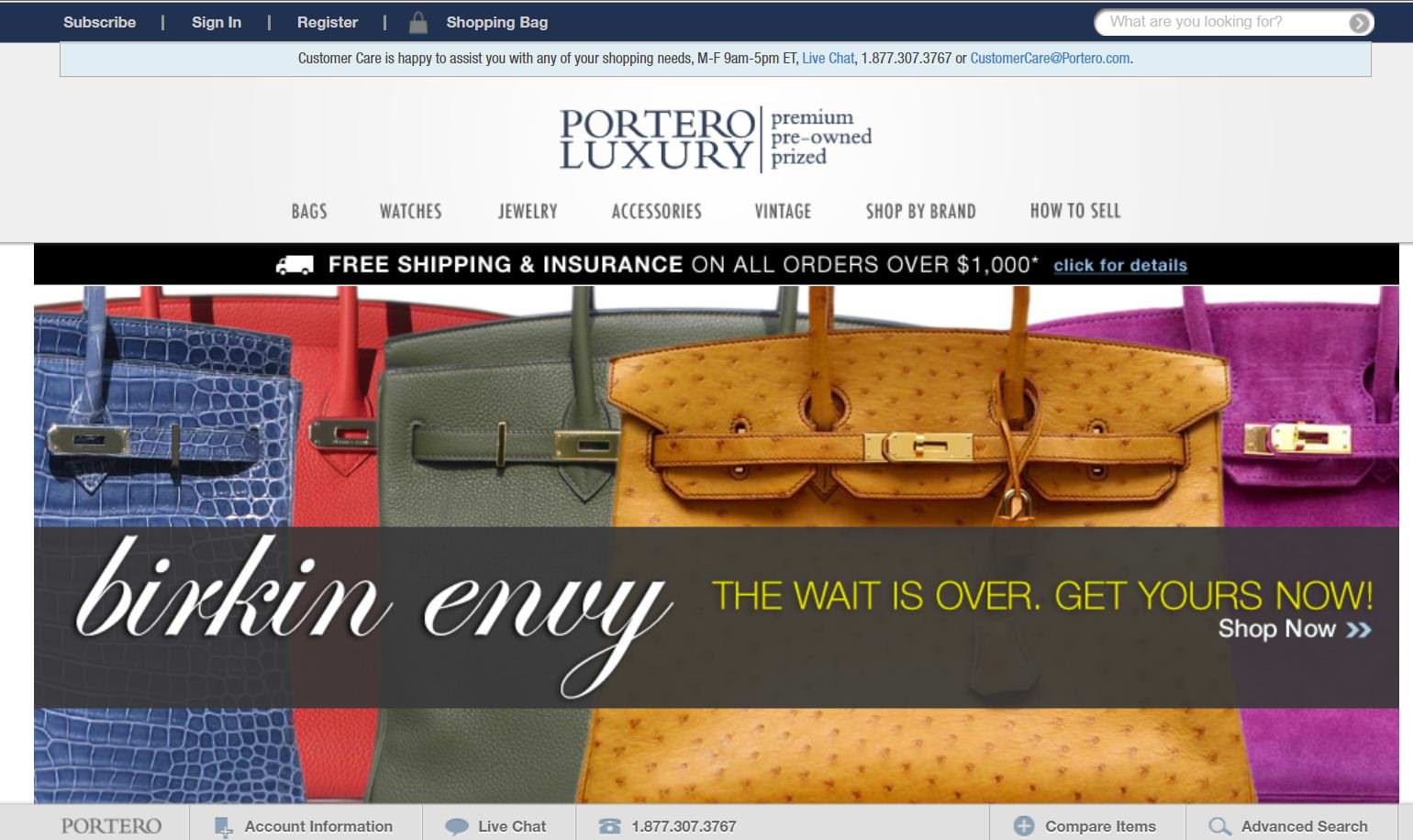
Task: Open the Vintage menu
Action: [x=783, y=212]
